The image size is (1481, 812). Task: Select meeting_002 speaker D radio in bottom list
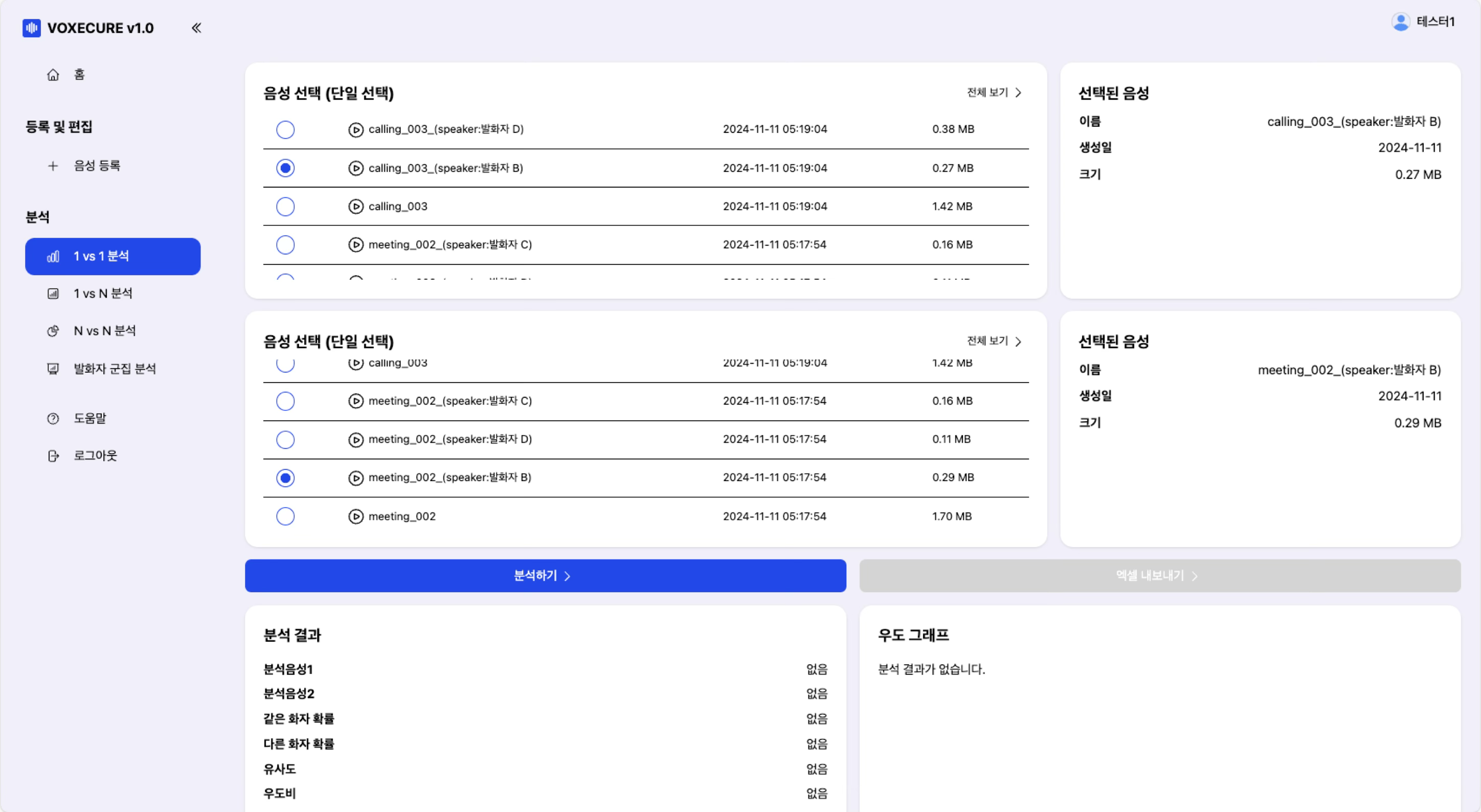pyautogui.click(x=285, y=440)
